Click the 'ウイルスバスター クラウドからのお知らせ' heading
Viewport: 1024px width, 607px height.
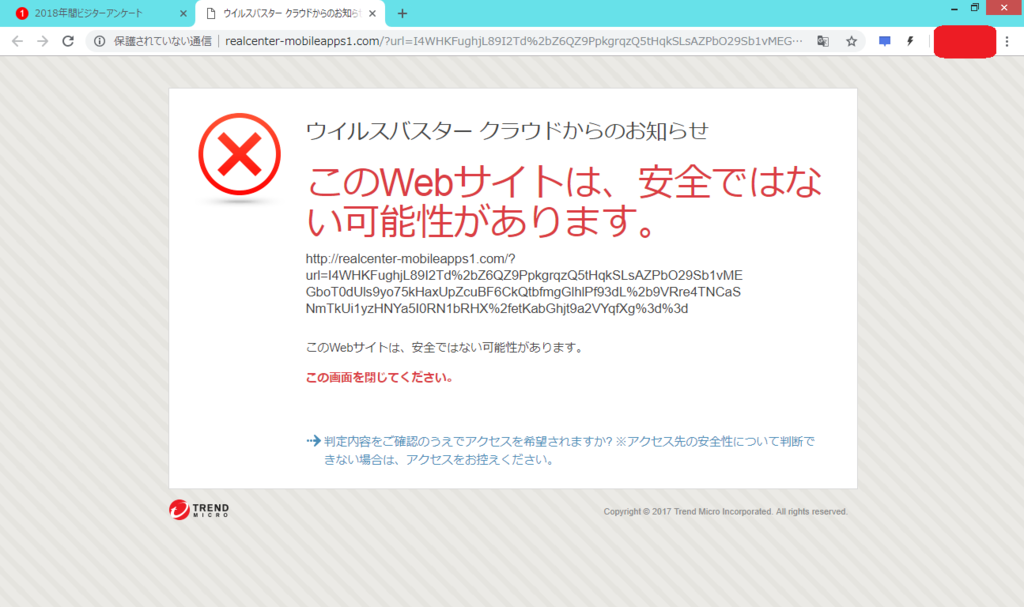(507, 131)
